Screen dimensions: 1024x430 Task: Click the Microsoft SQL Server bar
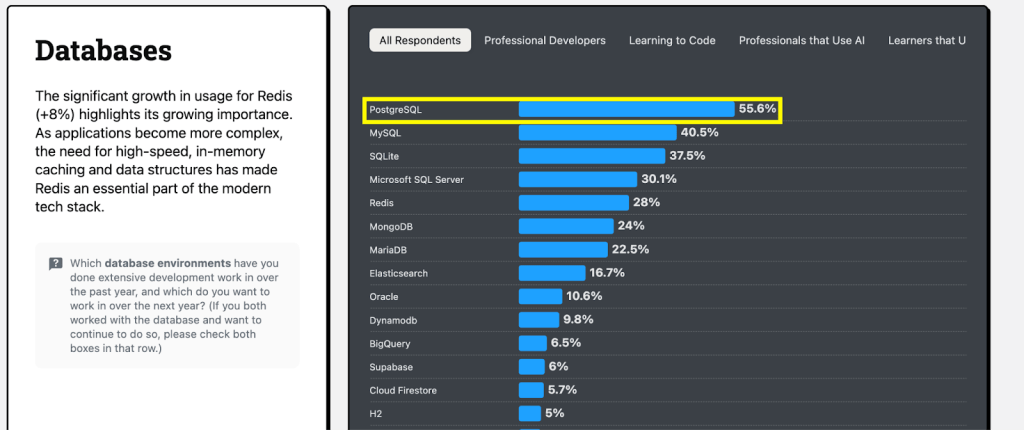[577, 179]
